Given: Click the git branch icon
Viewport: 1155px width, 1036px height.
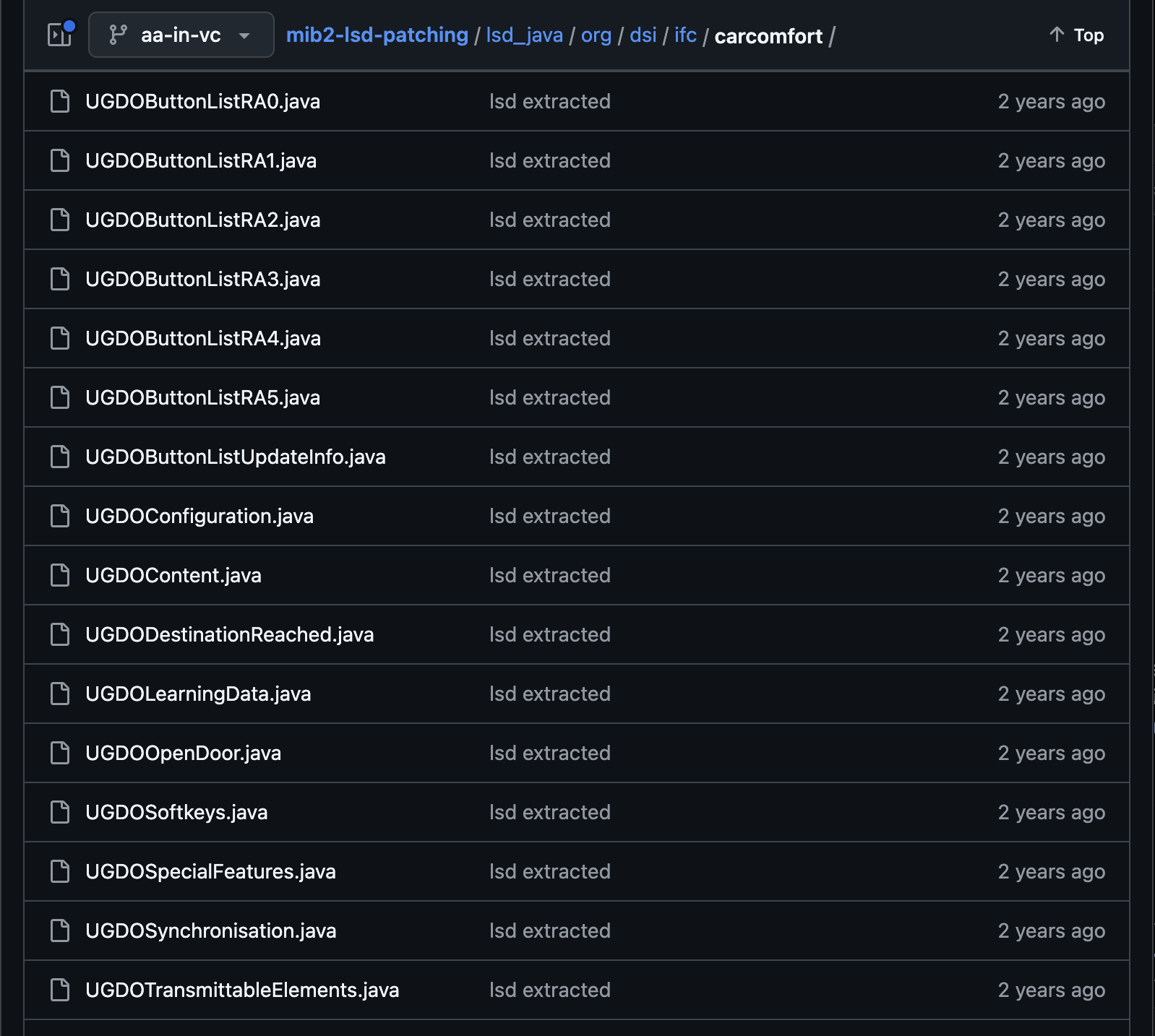Looking at the screenshot, I should tap(118, 35).
